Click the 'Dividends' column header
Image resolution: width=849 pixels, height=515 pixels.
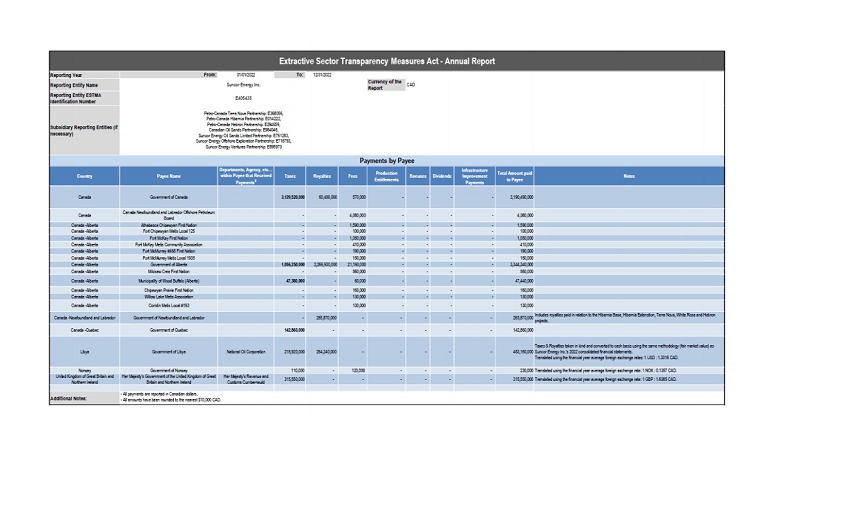[442, 176]
